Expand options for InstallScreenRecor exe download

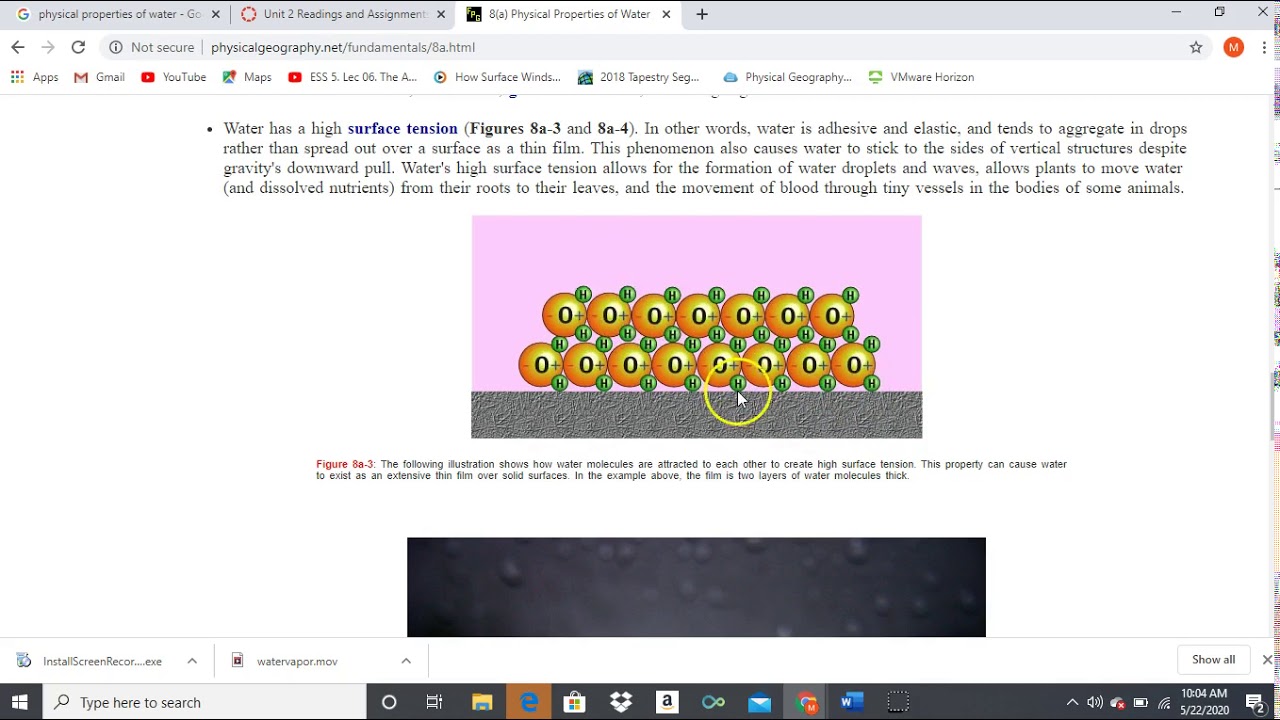tap(192, 661)
